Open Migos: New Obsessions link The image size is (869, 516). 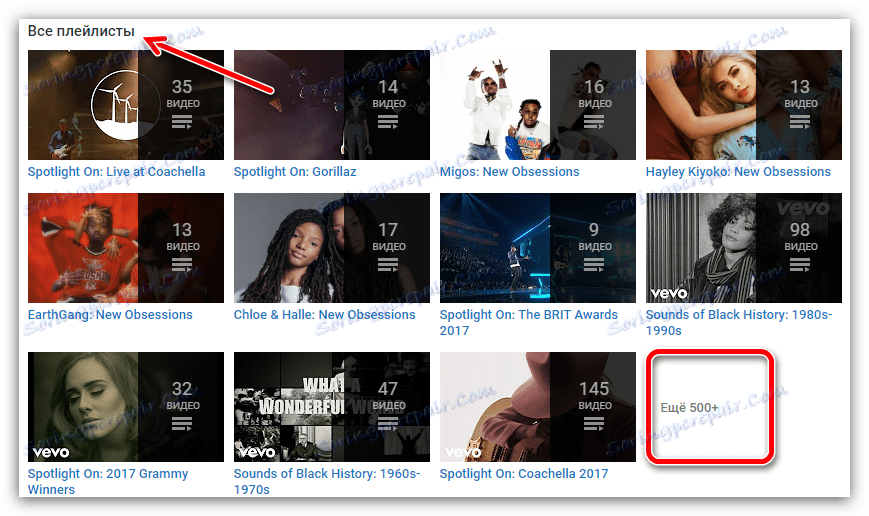pyautogui.click(x=509, y=172)
